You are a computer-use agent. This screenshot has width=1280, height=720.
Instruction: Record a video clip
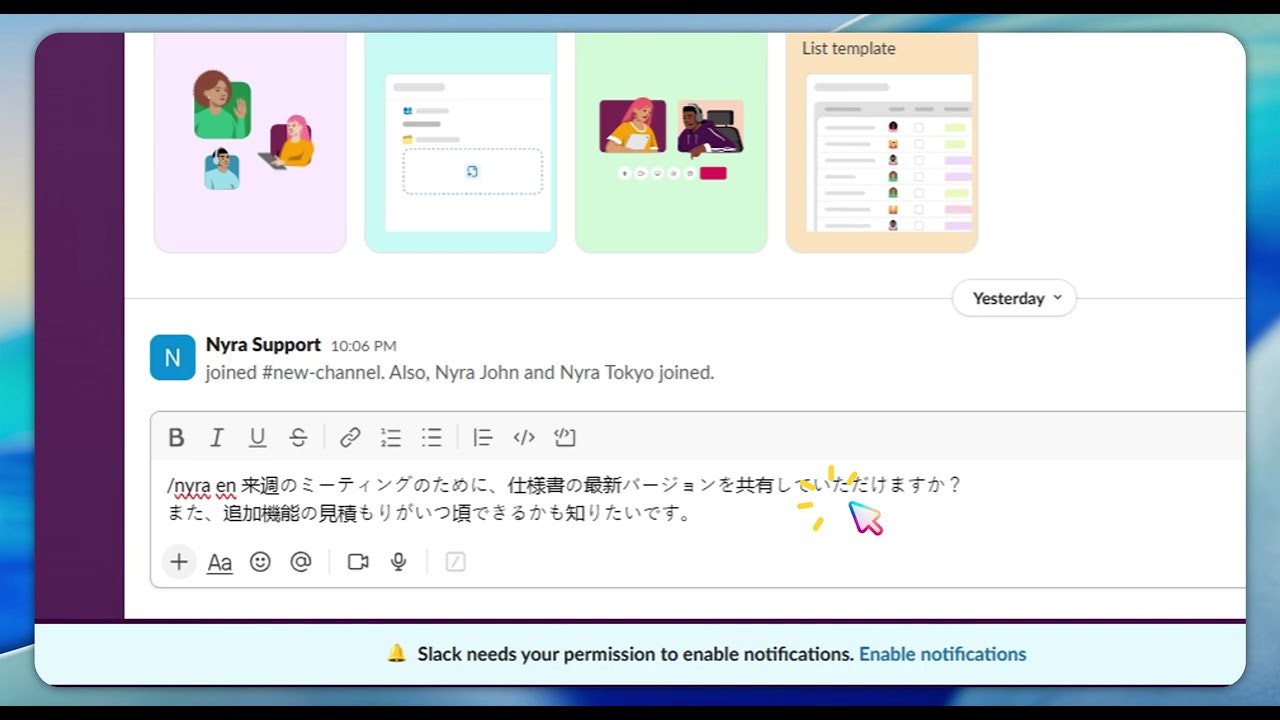358,562
